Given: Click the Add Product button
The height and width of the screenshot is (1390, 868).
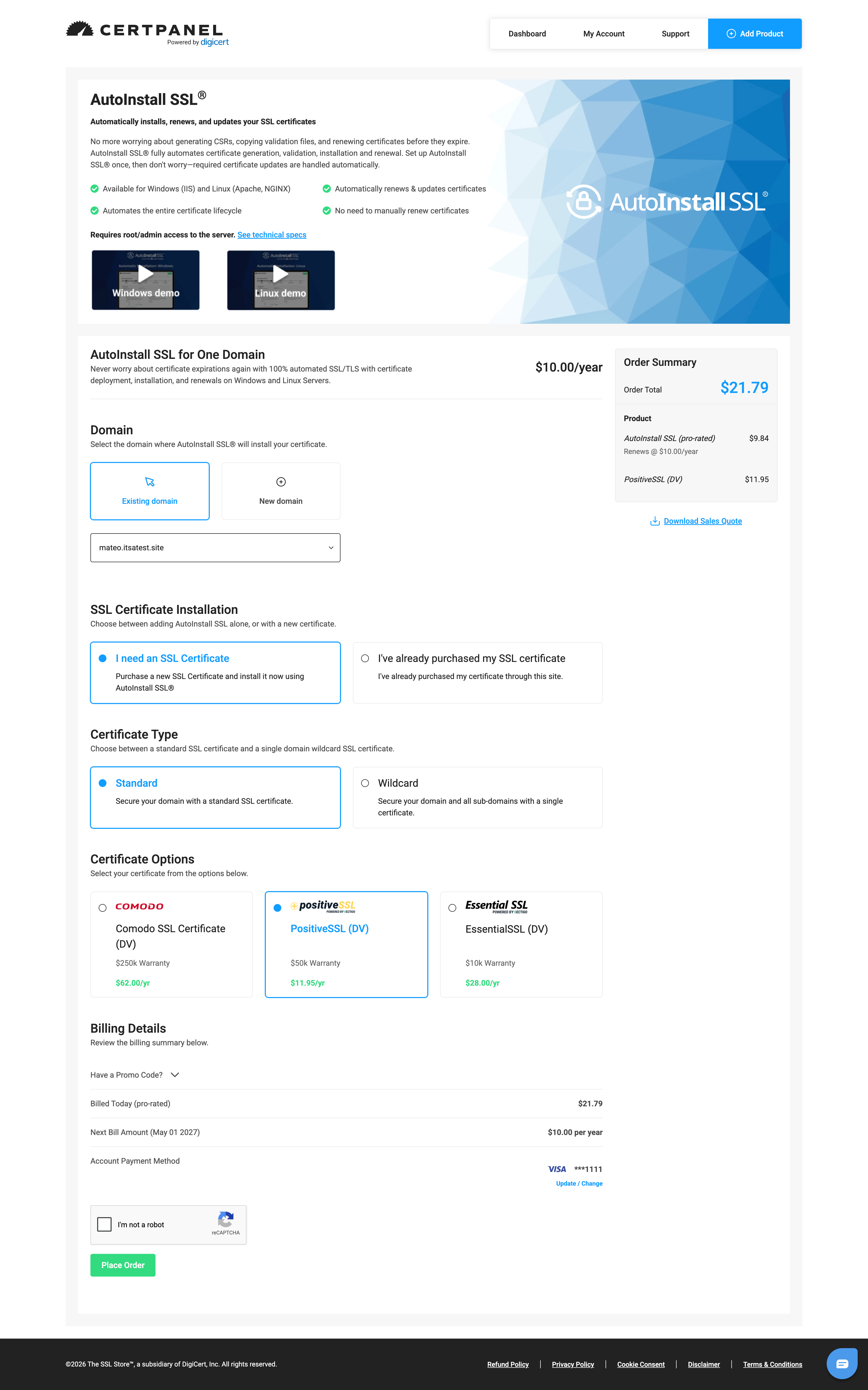Looking at the screenshot, I should (x=755, y=34).
